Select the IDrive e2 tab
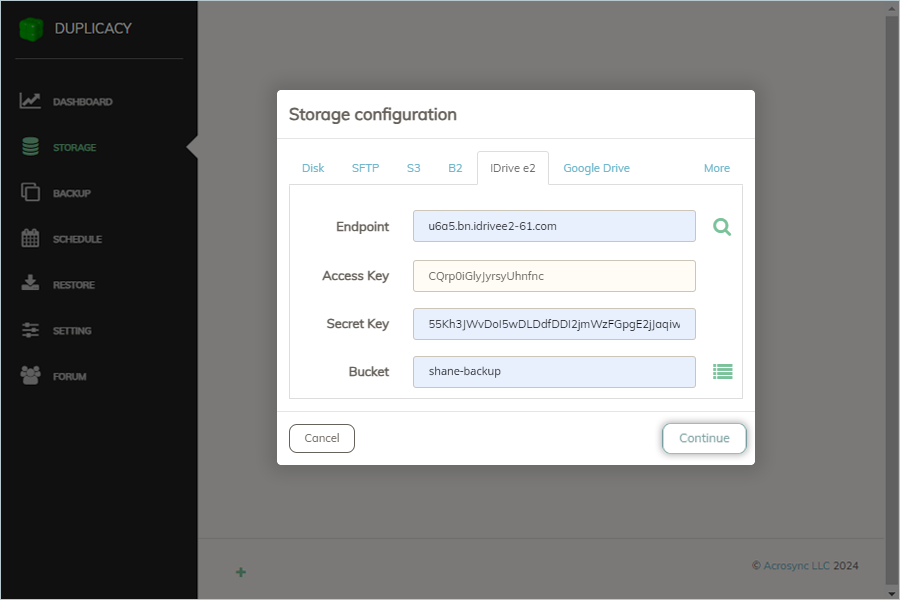 tap(513, 168)
